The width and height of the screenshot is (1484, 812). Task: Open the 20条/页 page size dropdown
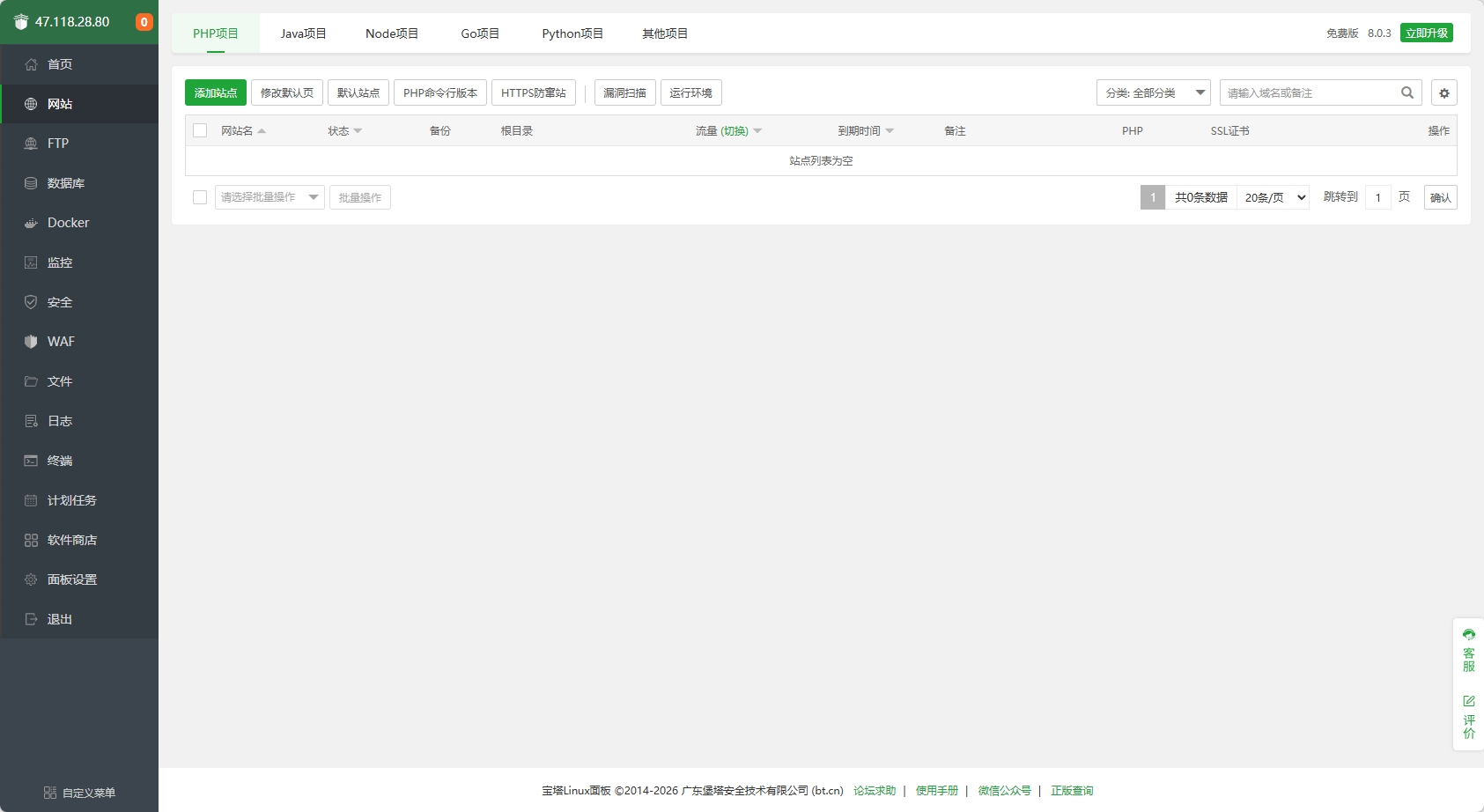click(1274, 197)
